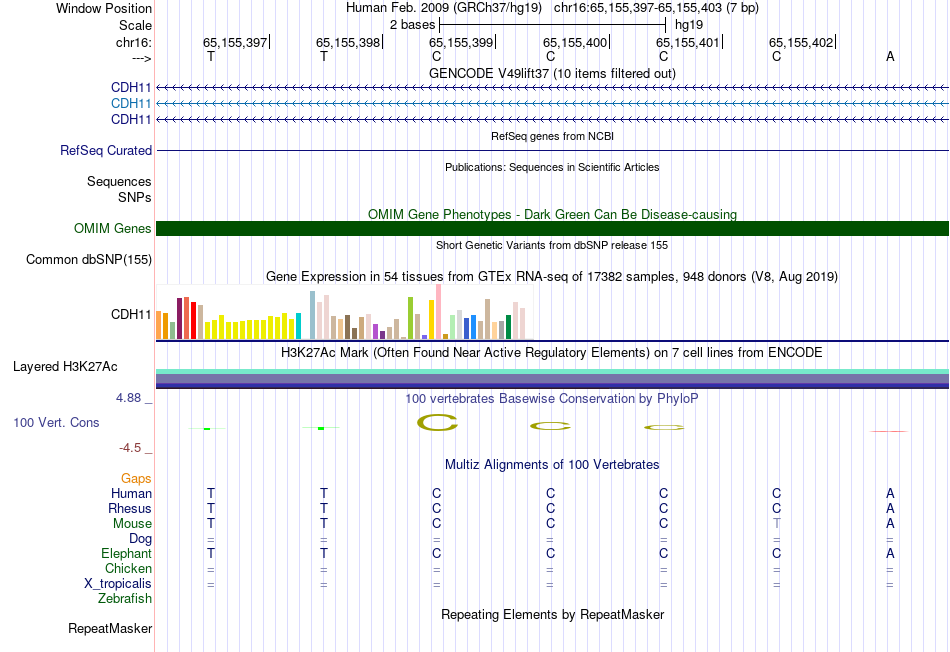Screen dimensions: 950x652
Task: Click 'Multiz Alignments of 100 Vertebrates' title
Action: (552, 465)
